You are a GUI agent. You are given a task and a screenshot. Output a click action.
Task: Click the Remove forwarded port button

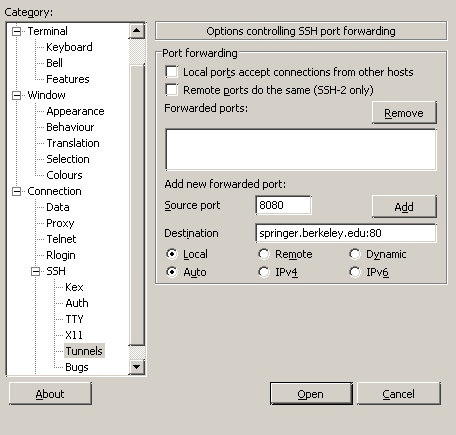coord(404,113)
